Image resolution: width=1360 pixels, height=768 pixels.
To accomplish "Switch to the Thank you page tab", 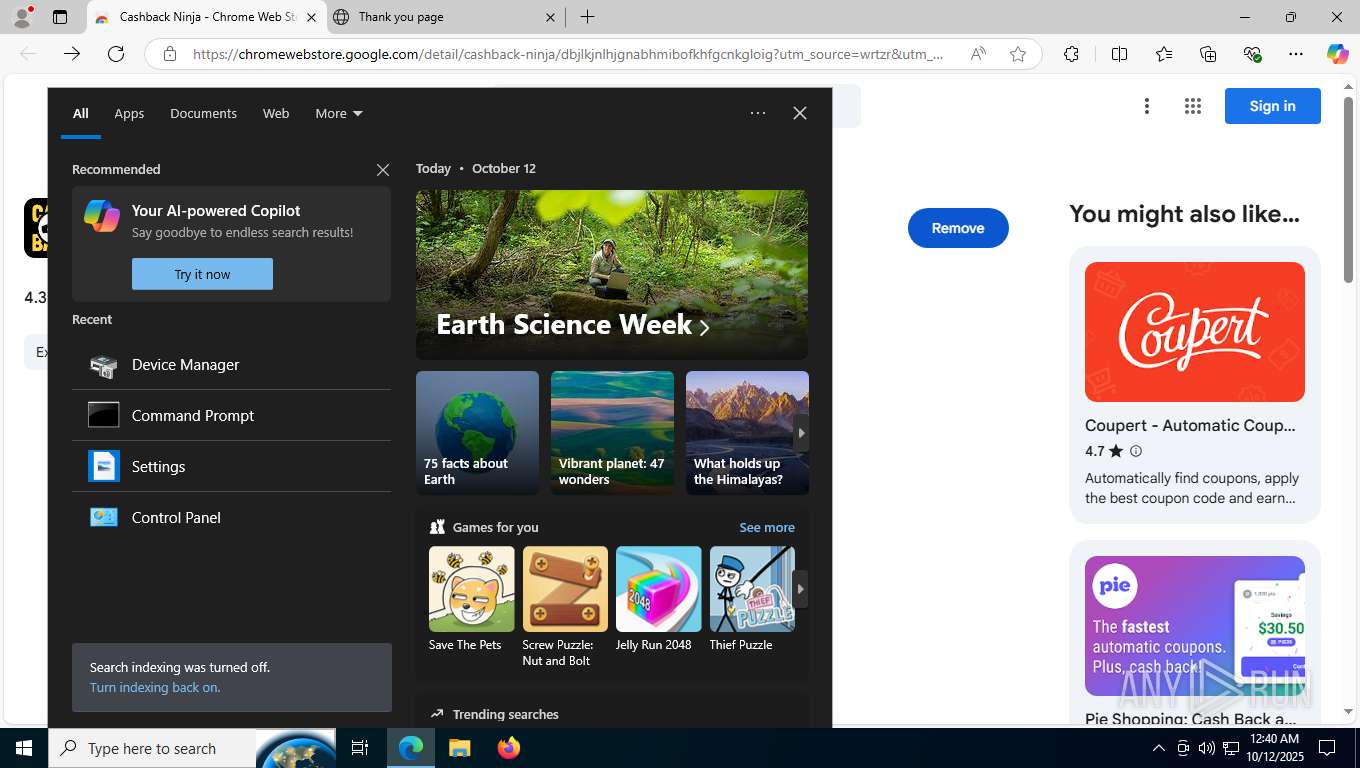I will 445,17.
